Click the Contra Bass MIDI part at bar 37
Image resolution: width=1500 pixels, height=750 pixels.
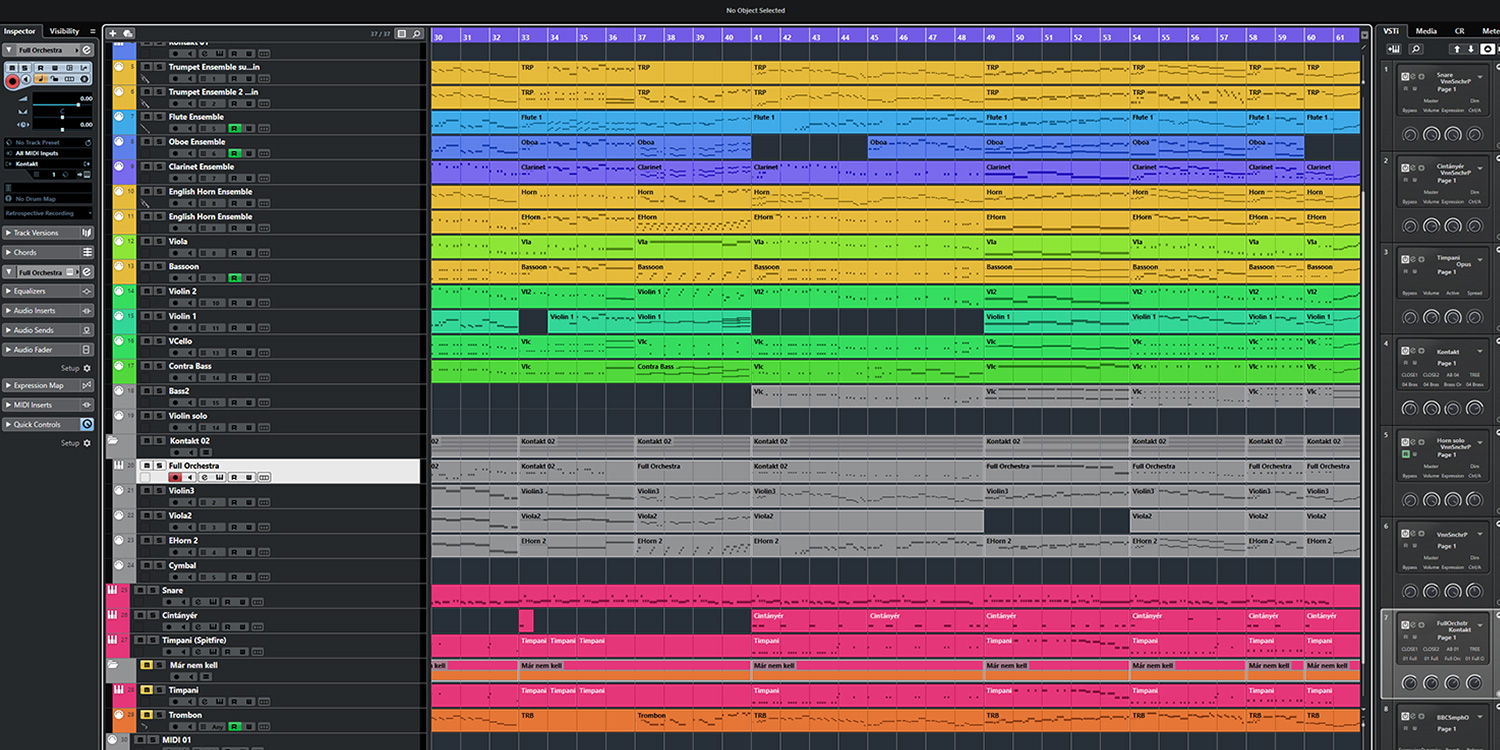click(x=693, y=371)
